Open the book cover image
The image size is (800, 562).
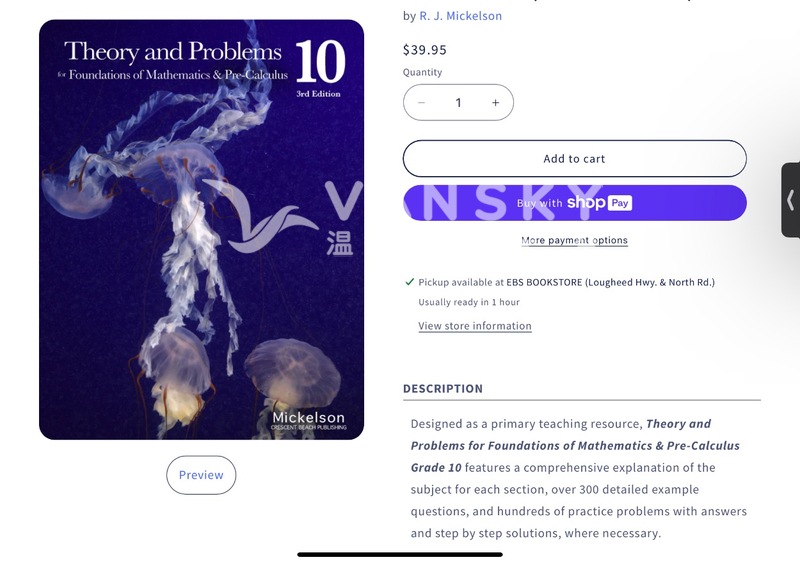pos(202,229)
